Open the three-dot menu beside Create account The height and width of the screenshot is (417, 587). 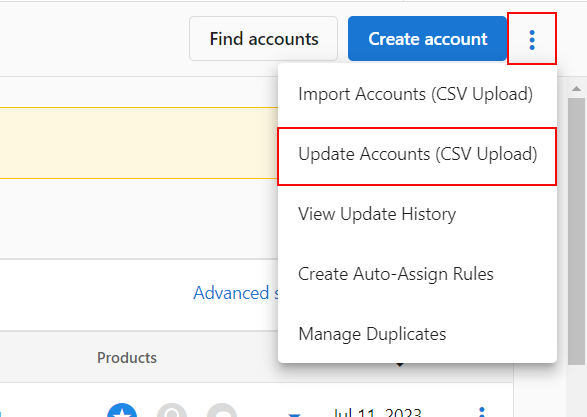point(532,39)
